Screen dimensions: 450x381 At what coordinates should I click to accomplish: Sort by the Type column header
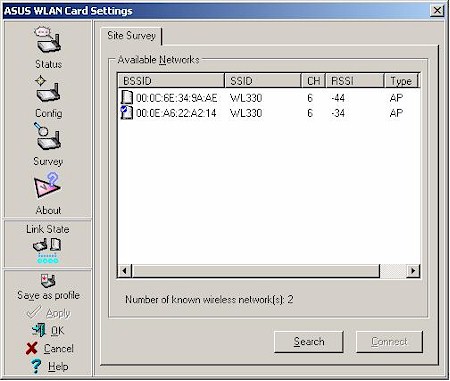tap(401, 81)
